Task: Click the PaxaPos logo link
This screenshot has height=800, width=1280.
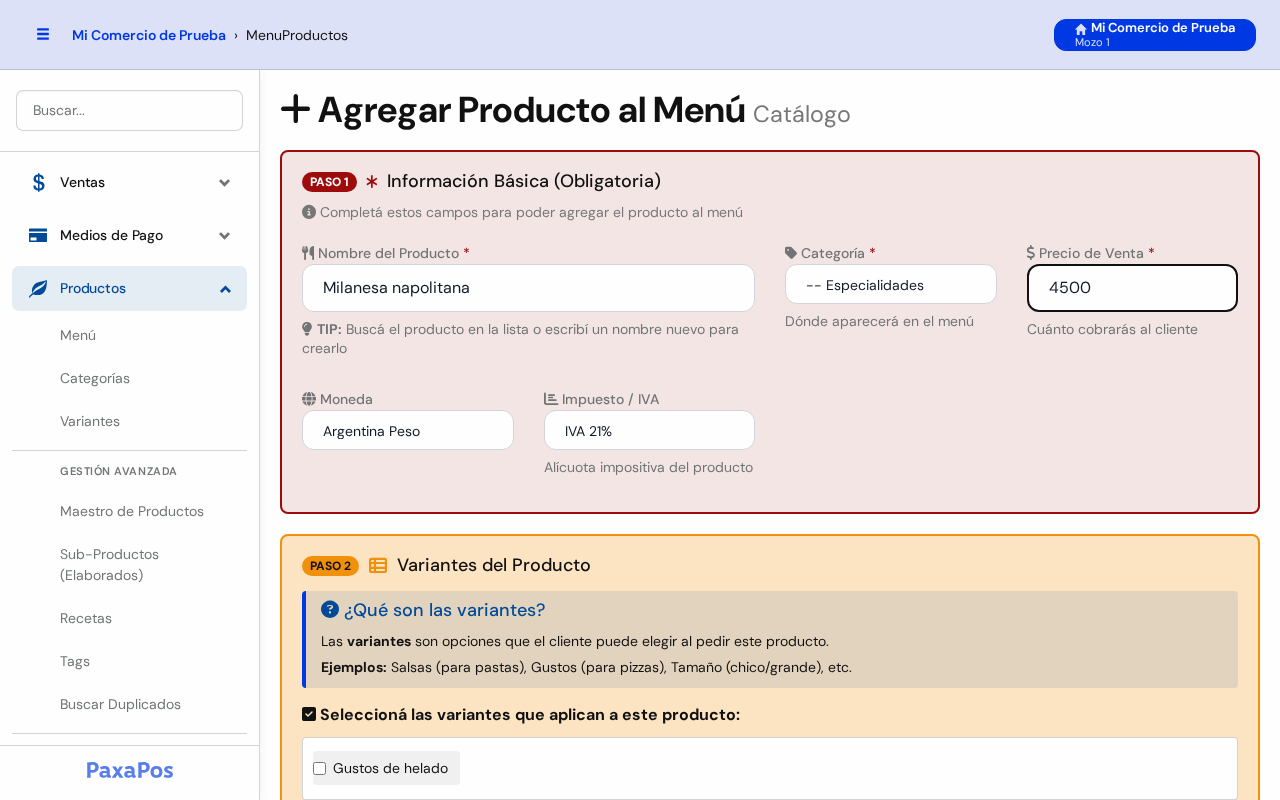Action: point(130,770)
